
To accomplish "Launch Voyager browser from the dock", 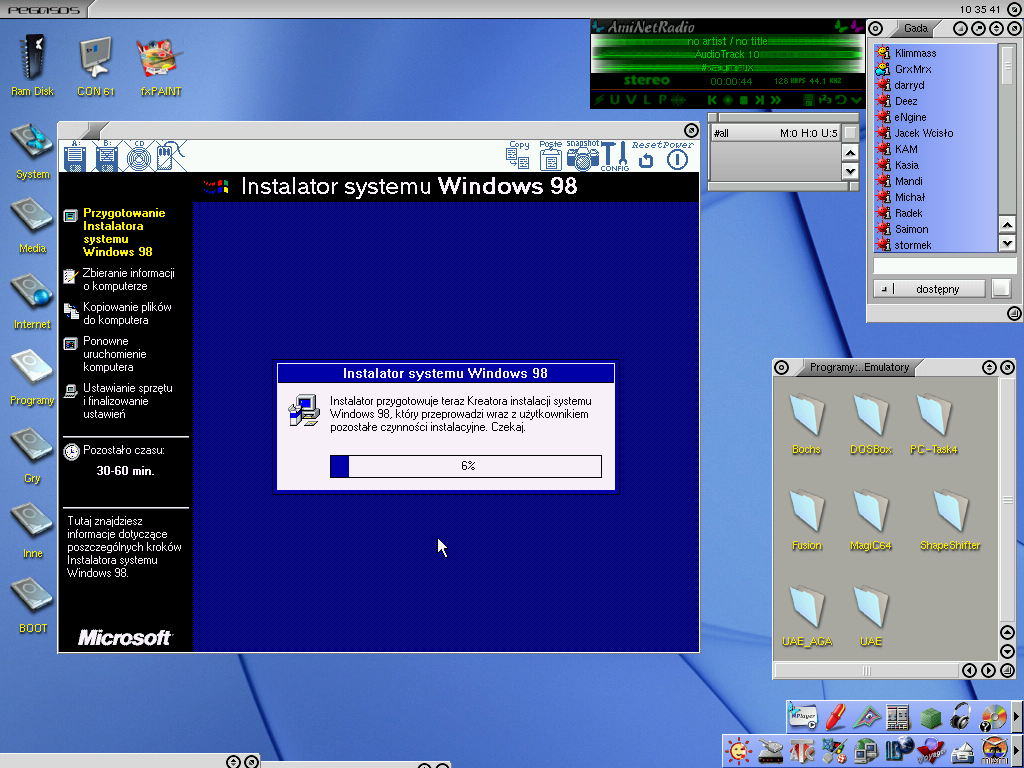I will click(931, 750).
